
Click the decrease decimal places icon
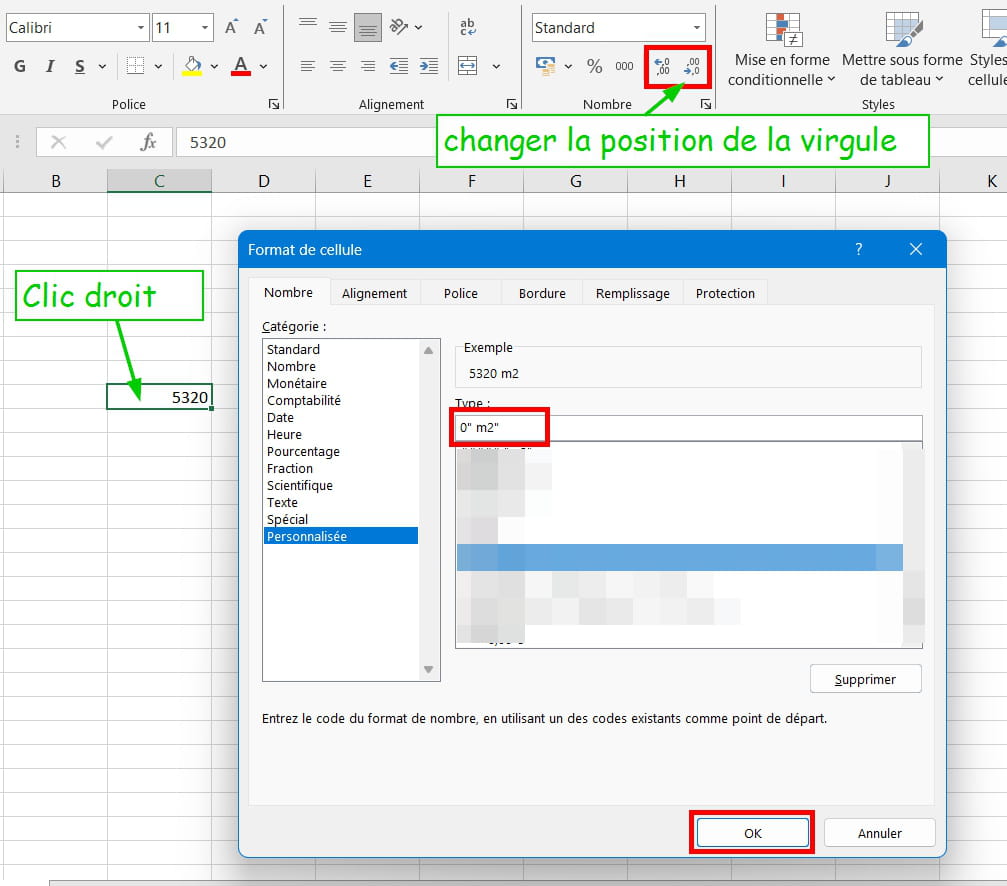[x=692, y=67]
